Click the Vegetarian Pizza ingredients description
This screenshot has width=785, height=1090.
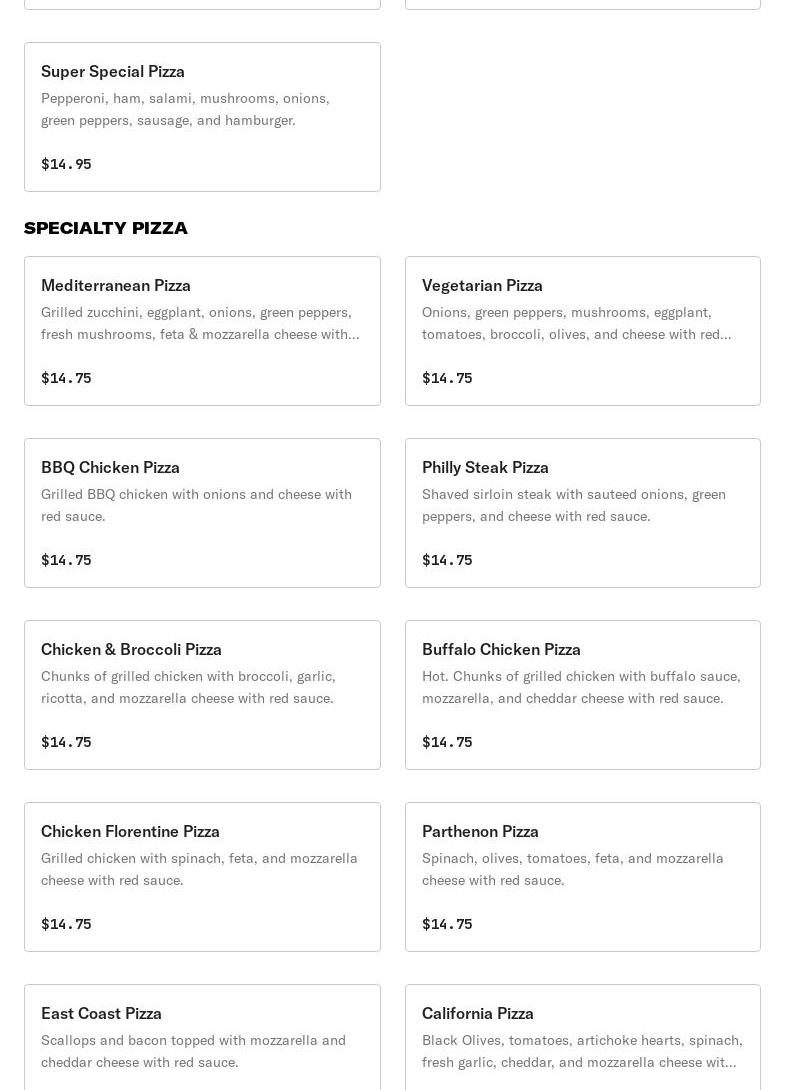(x=576, y=323)
